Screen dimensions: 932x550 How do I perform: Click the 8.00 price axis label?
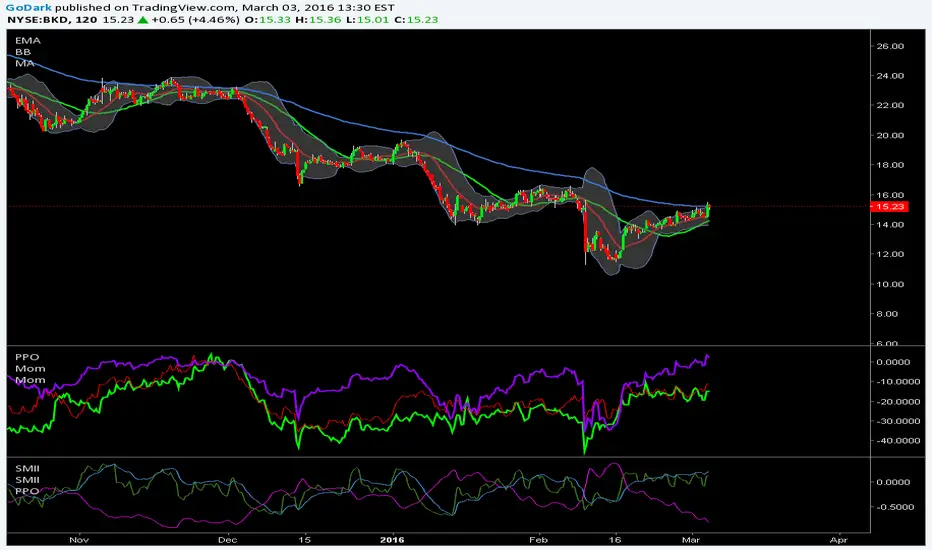point(887,313)
